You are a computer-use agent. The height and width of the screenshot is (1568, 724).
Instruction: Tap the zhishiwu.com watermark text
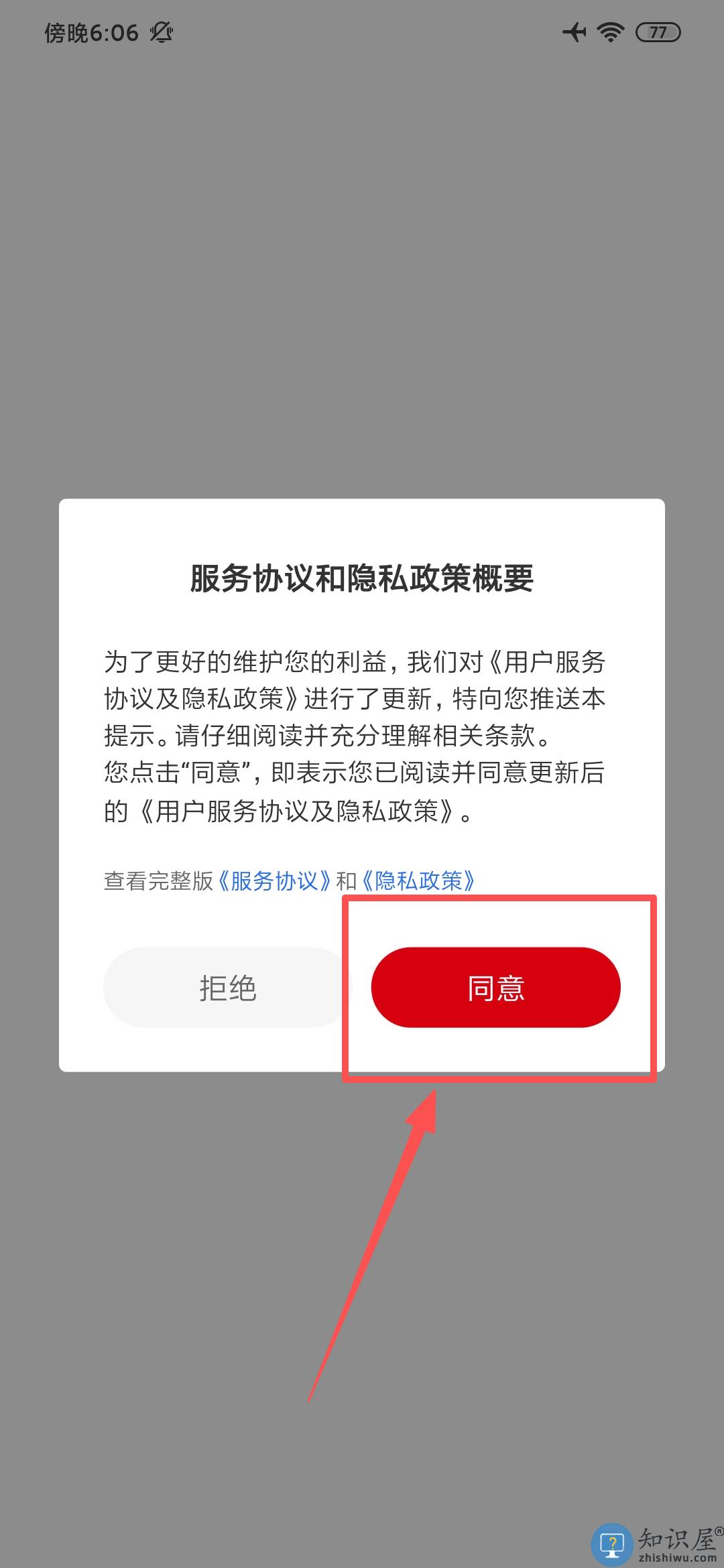click(677, 1559)
